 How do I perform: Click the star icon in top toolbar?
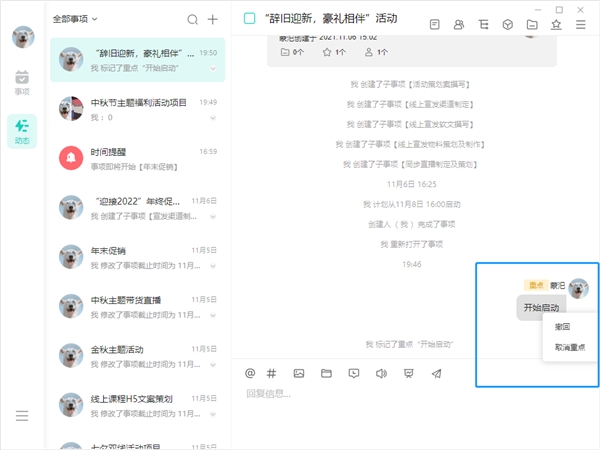(556, 25)
